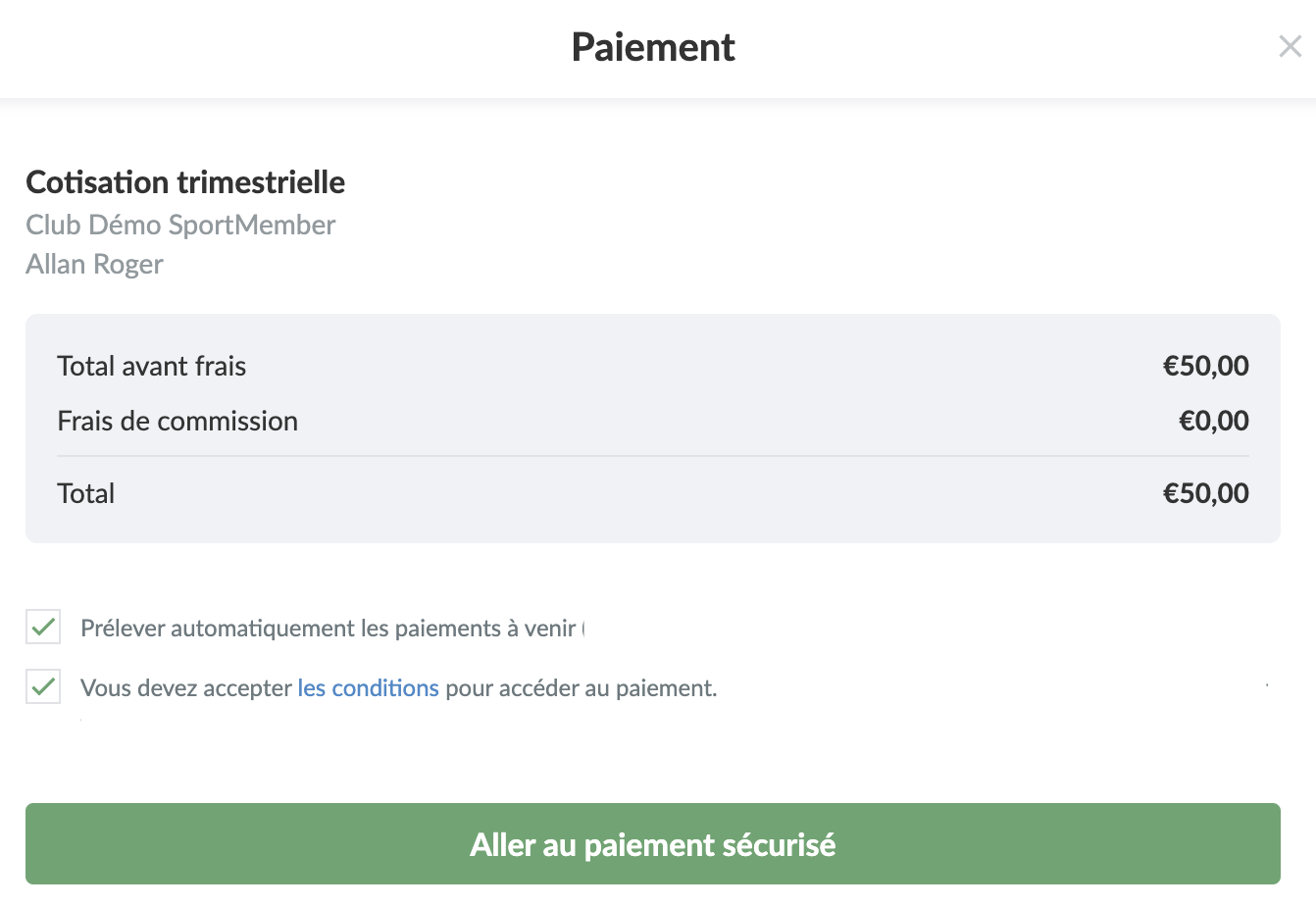Toggle the accept conditions checkbox
This screenshot has width=1316, height=906.
(x=43, y=687)
